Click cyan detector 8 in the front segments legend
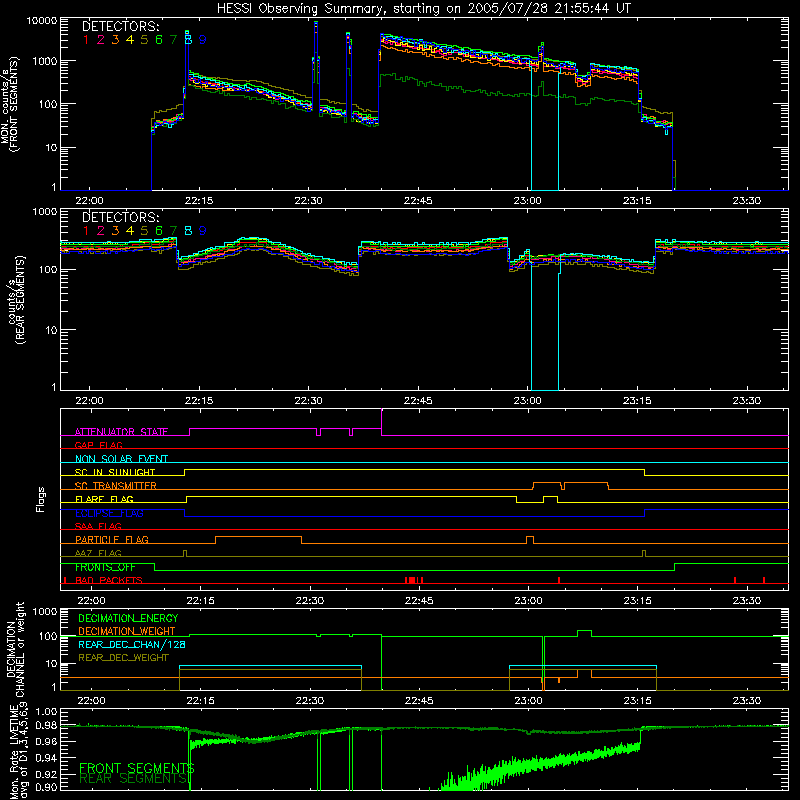Viewport: 800px width, 800px height. tap(188, 40)
